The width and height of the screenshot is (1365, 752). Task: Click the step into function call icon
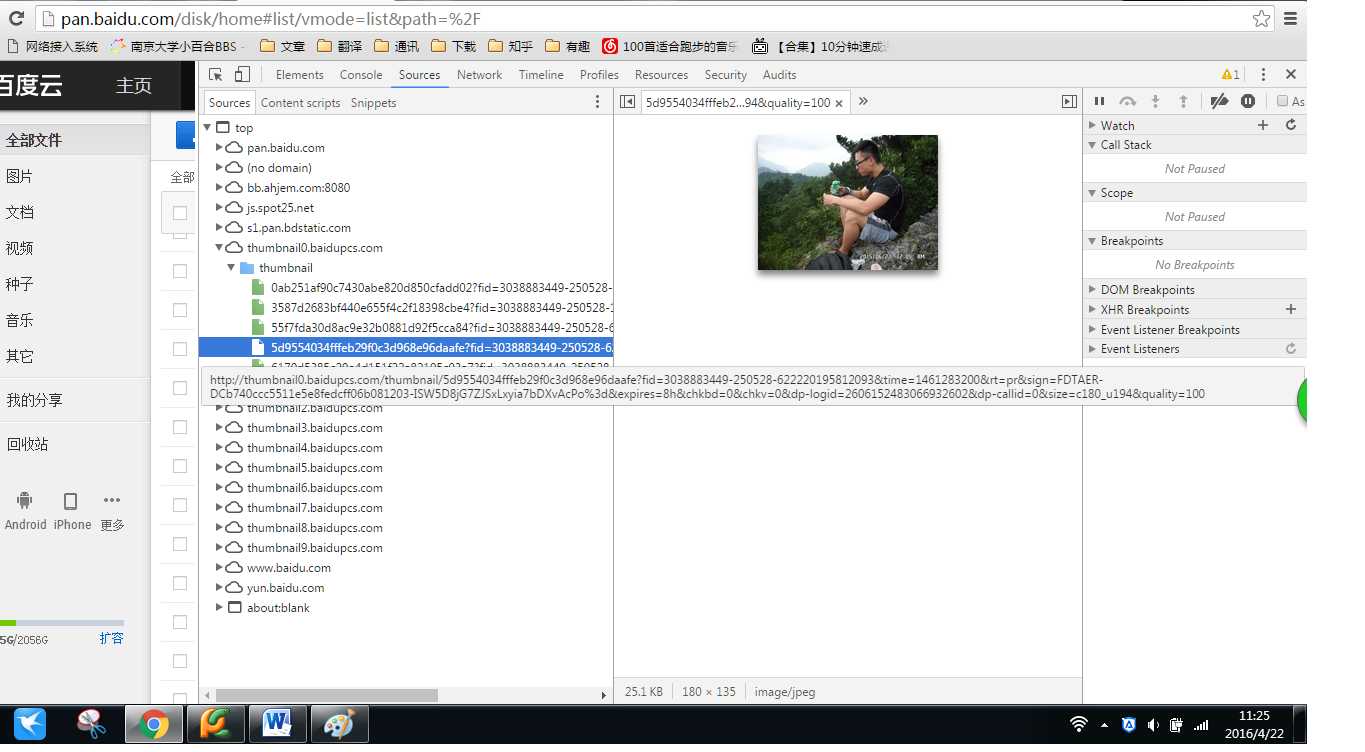[x=1155, y=101]
